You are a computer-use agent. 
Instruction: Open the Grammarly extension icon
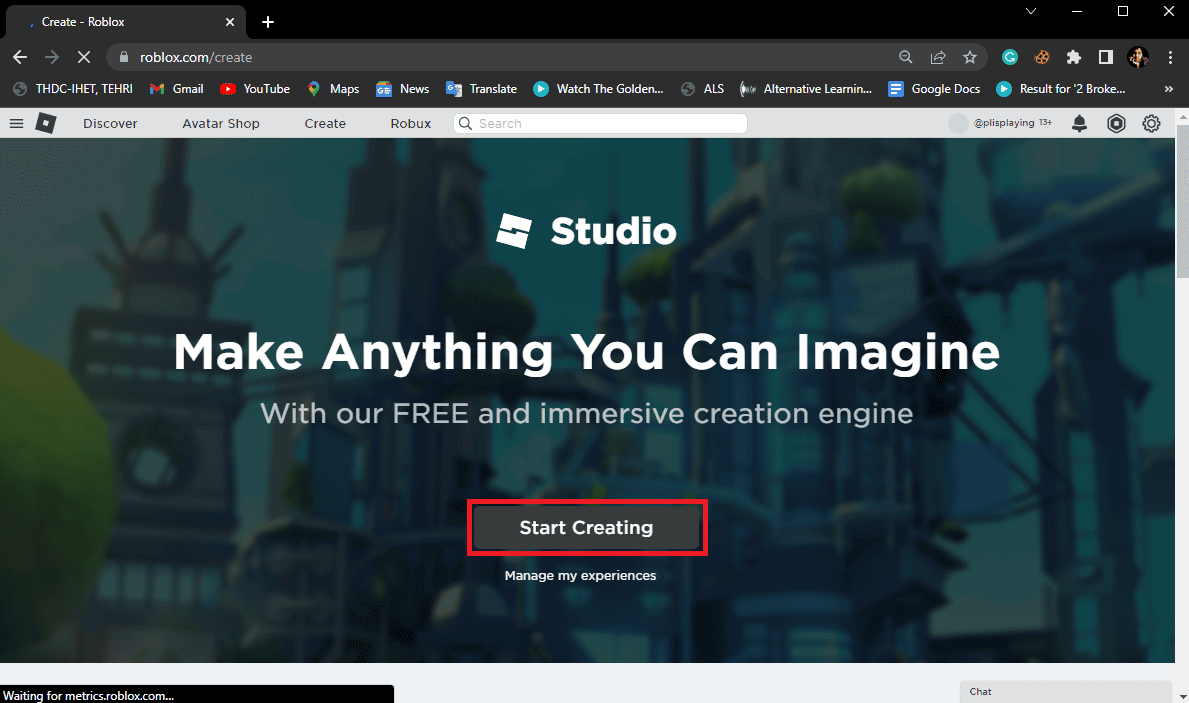pos(1009,57)
